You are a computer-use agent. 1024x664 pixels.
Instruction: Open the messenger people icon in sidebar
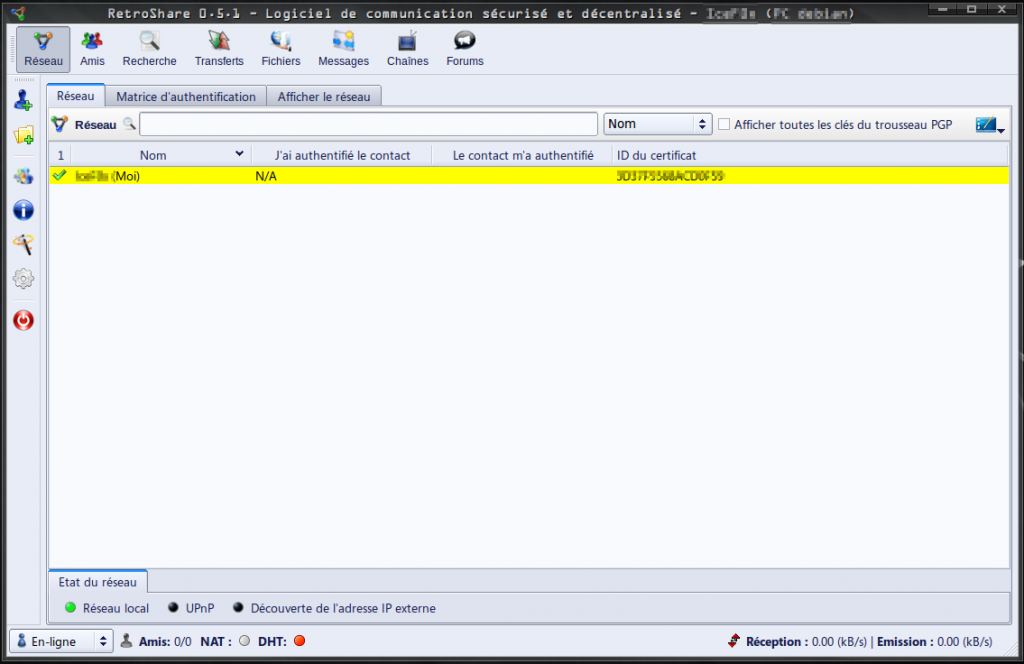coord(24,176)
